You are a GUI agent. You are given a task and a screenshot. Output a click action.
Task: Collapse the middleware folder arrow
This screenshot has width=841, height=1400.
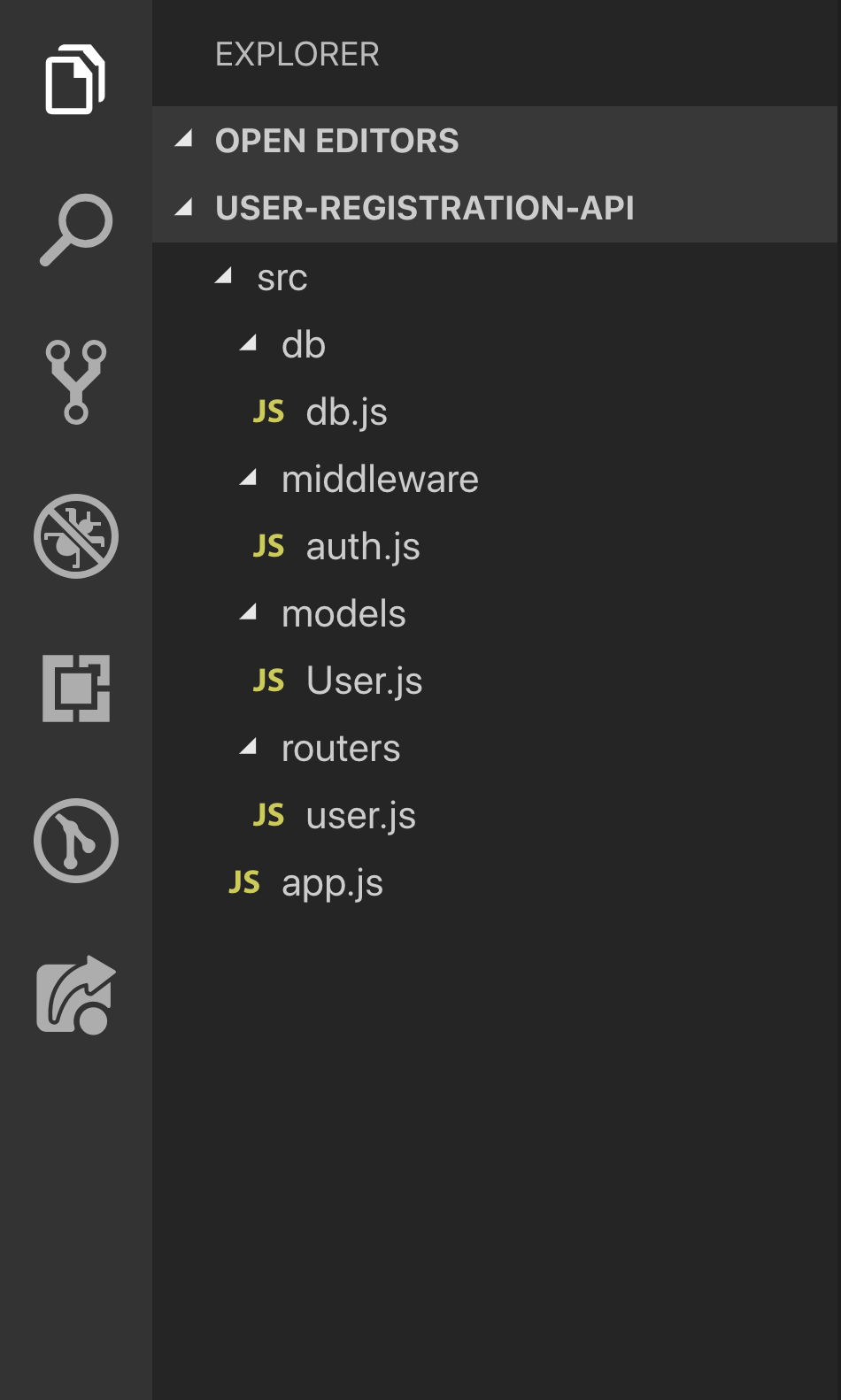point(249,479)
